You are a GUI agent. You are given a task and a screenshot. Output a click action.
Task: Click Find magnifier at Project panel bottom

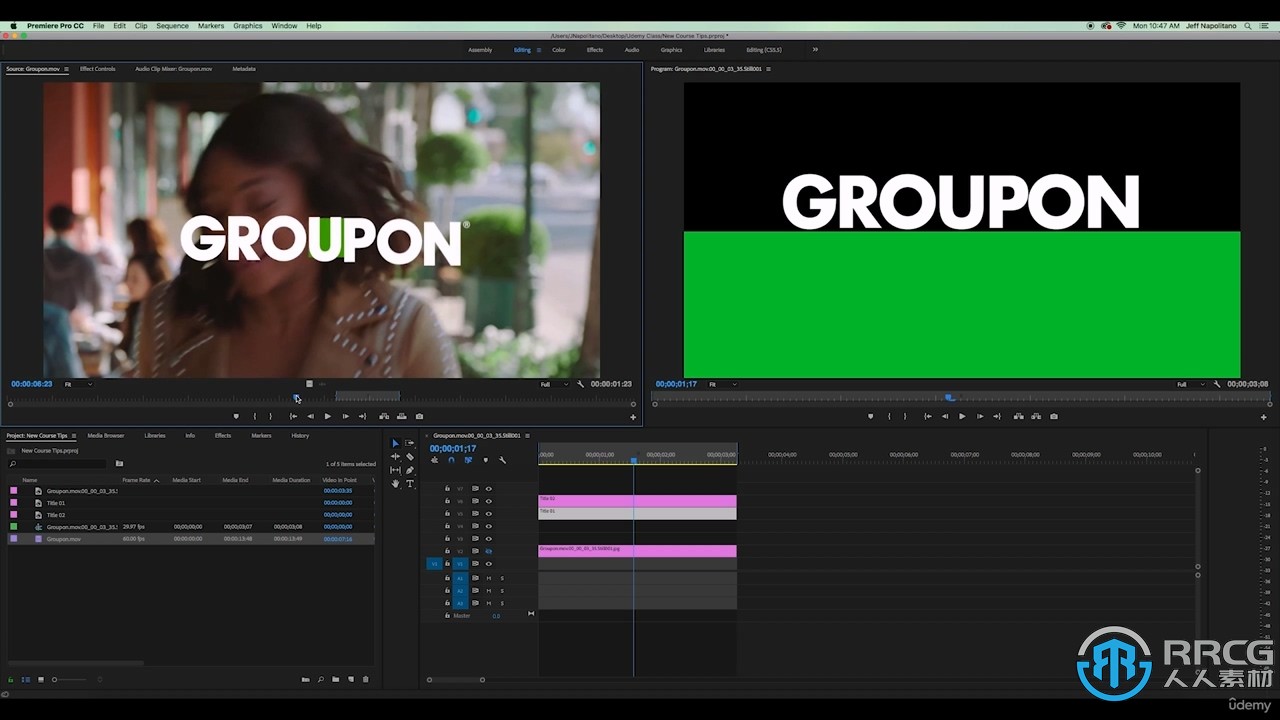pyautogui.click(x=321, y=680)
